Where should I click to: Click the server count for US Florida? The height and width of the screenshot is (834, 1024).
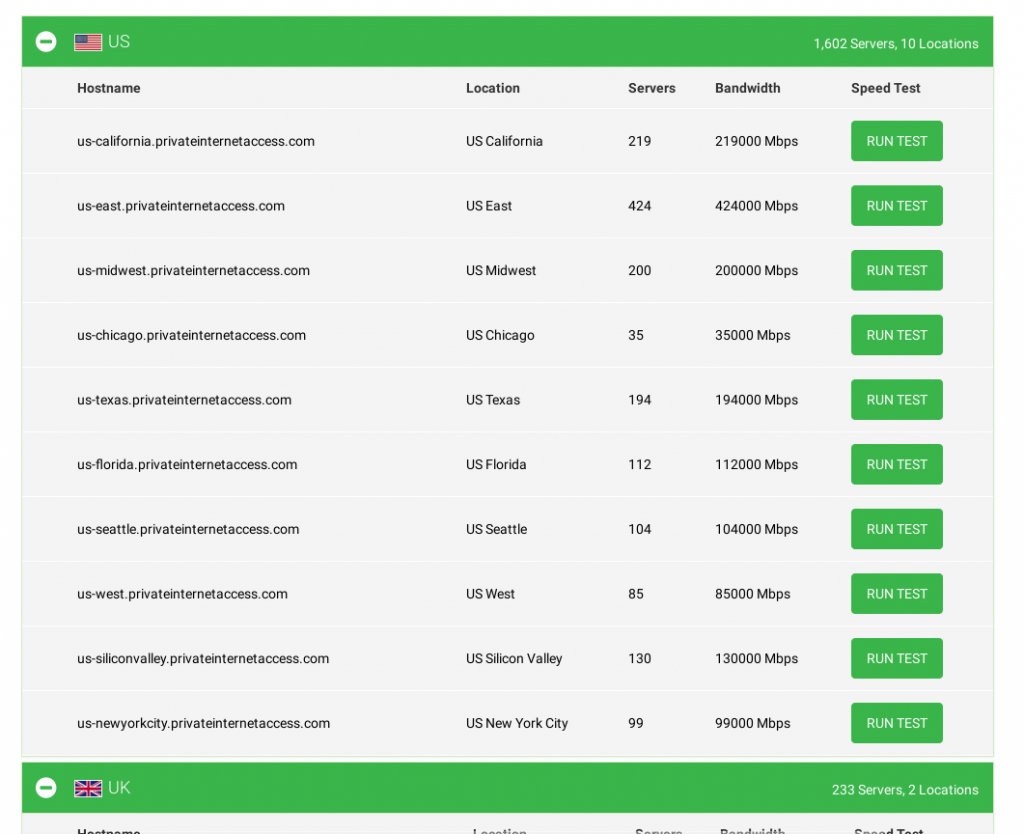[x=640, y=464]
